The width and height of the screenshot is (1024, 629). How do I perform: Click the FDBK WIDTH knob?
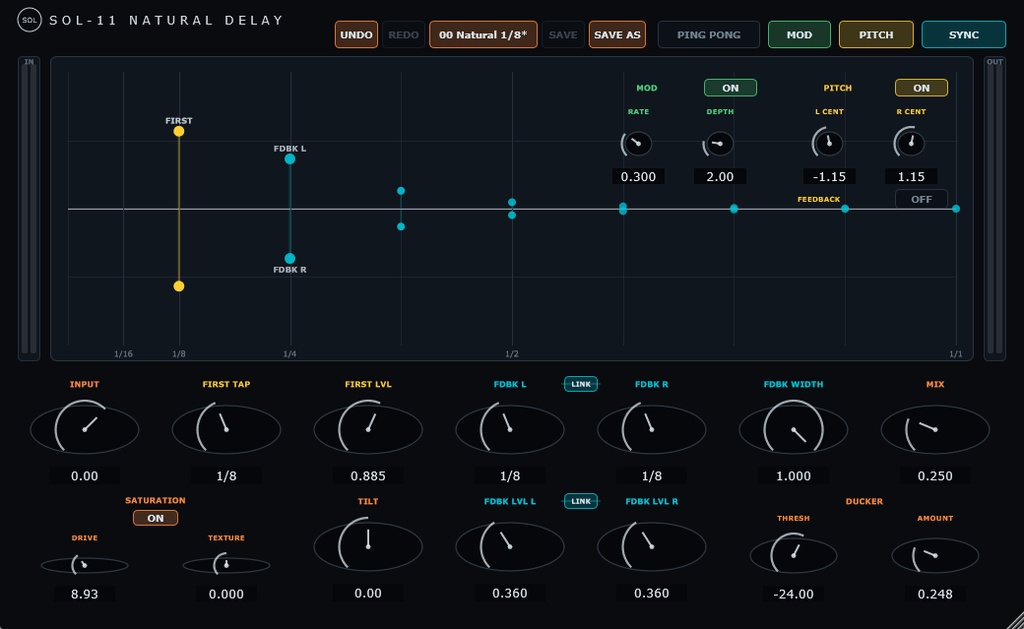pos(793,428)
